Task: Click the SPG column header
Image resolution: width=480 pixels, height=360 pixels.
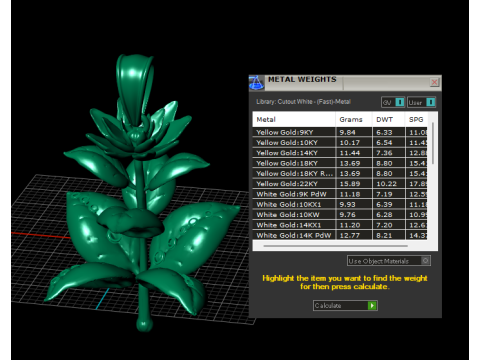Action: 416,119
